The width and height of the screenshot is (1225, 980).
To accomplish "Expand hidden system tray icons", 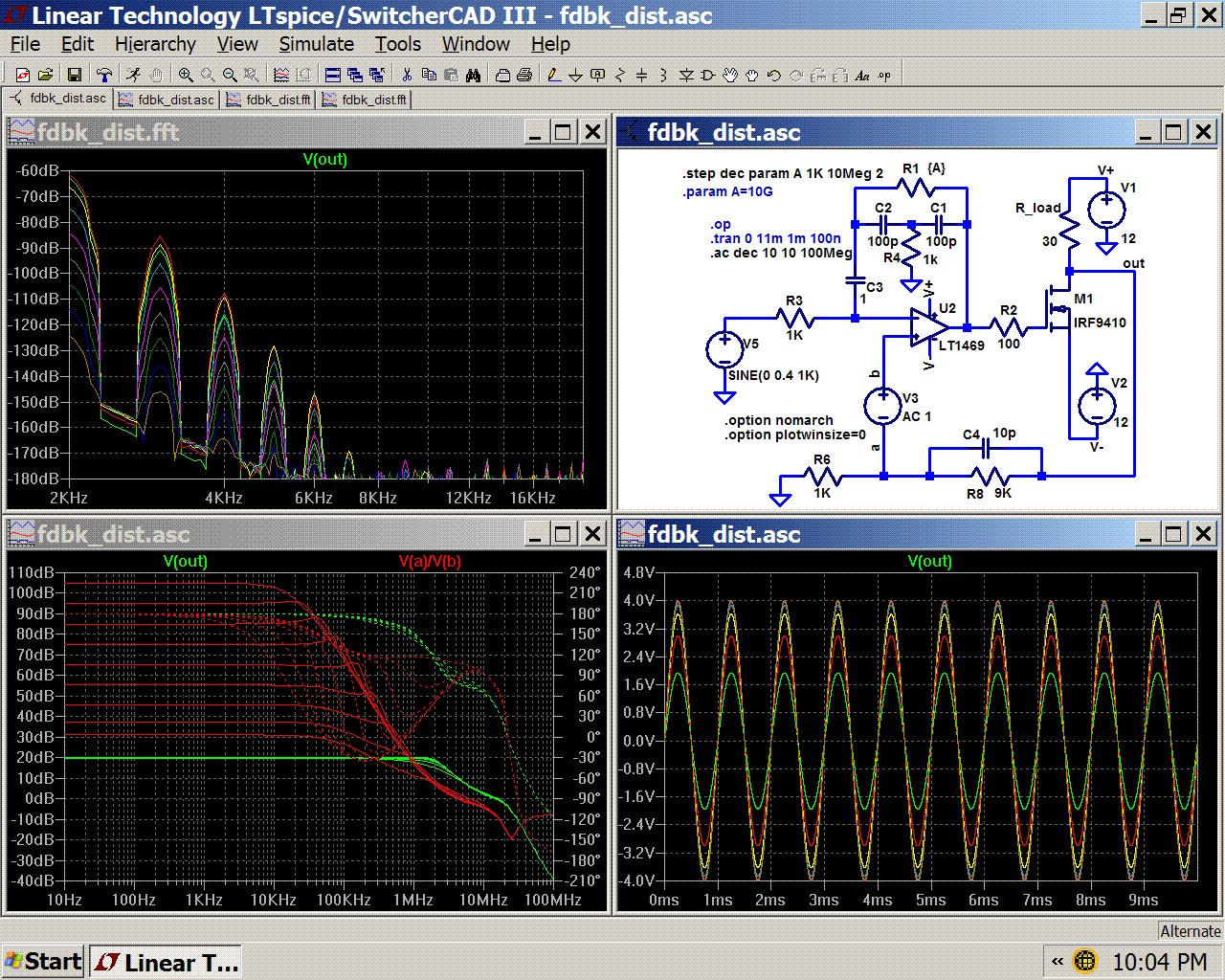I will pyautogui.click(x=1058, y=962).
